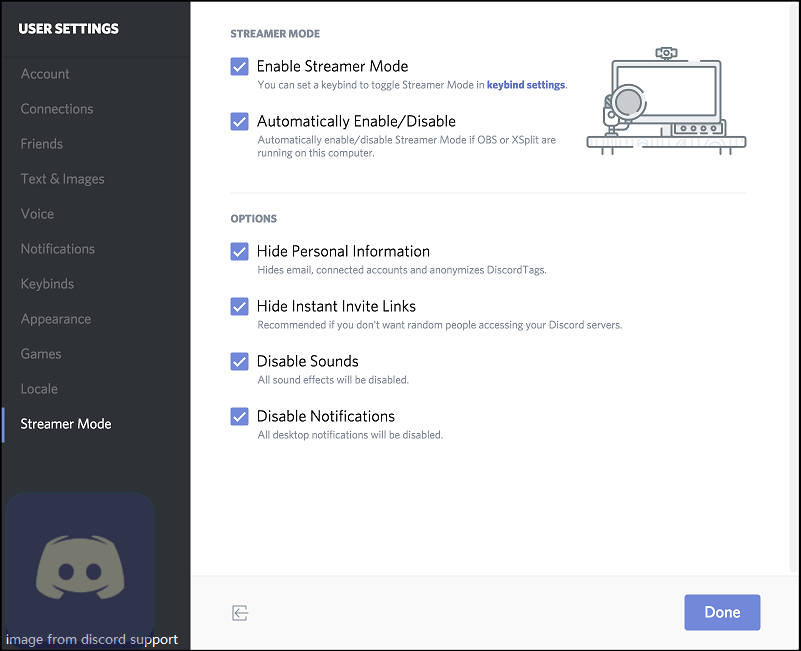Click the logout arrow icon
The width and height of the screenshot is (801, 651).
239,613
